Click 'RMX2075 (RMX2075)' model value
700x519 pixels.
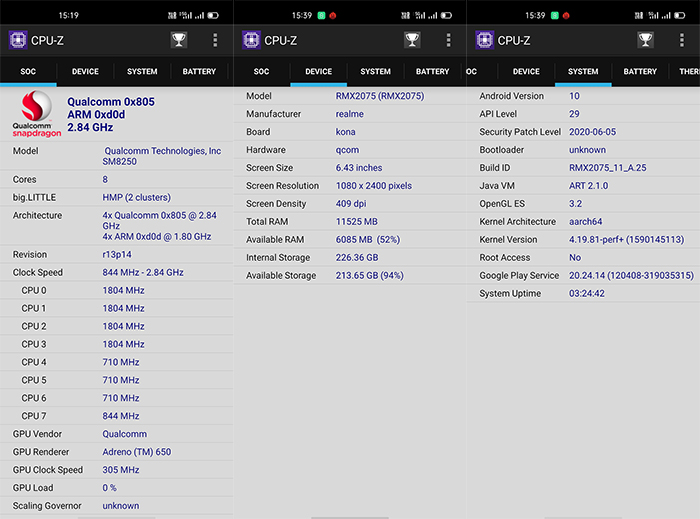click(380, 96)
